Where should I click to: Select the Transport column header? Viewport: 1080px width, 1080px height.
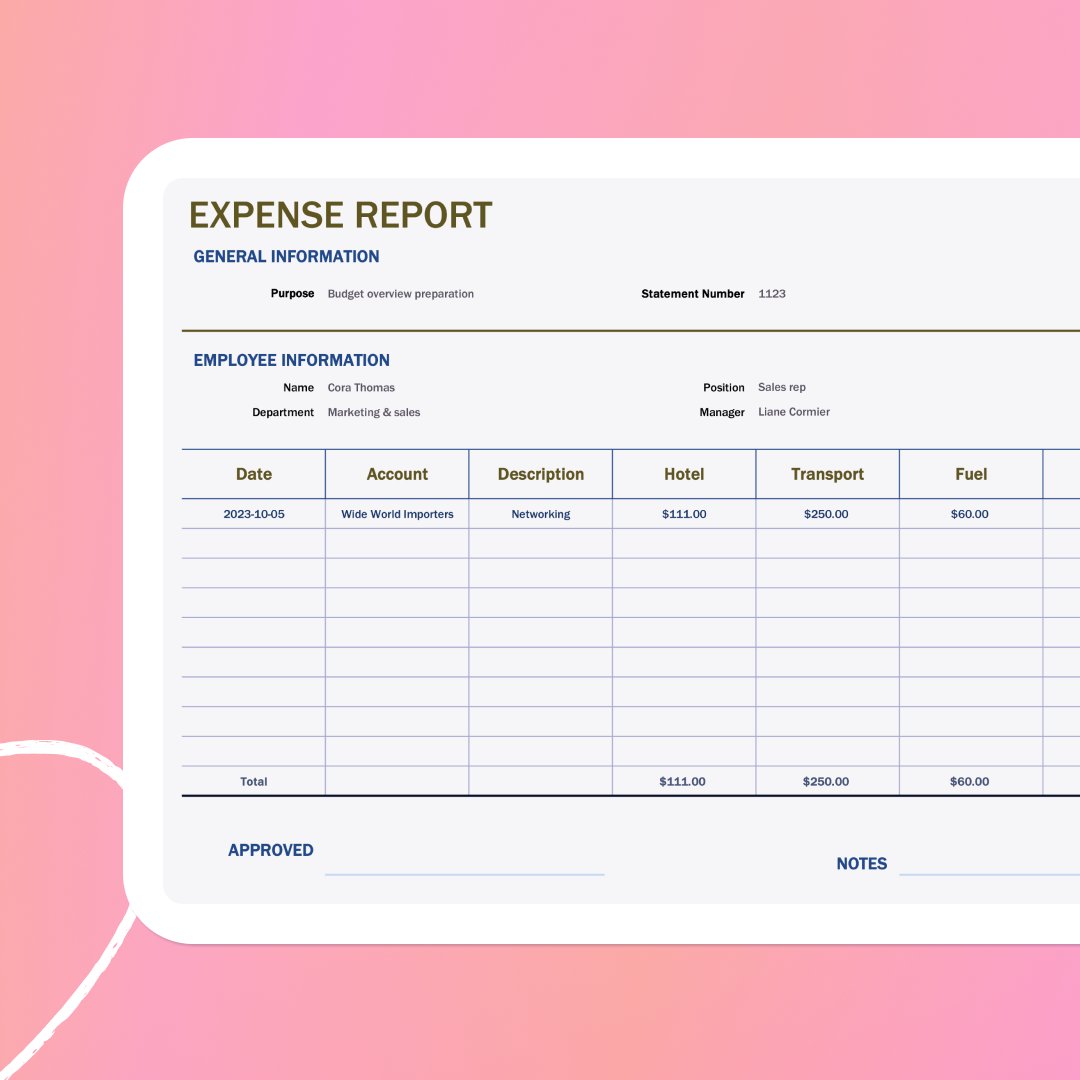(x=827, y=474)
